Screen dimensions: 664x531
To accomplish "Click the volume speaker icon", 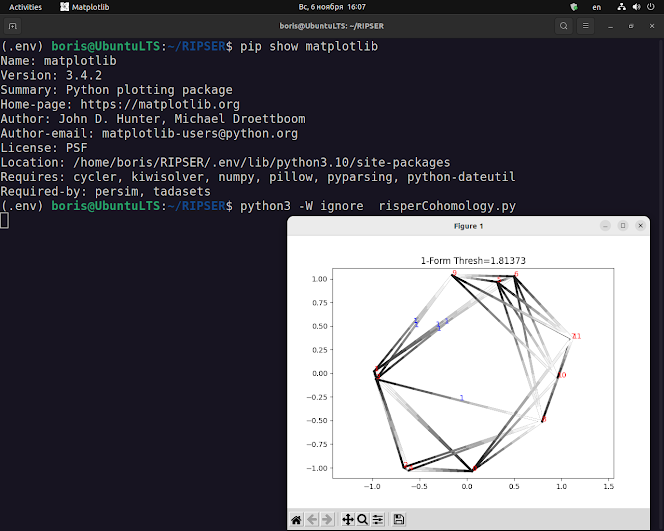I will [636, 7].
